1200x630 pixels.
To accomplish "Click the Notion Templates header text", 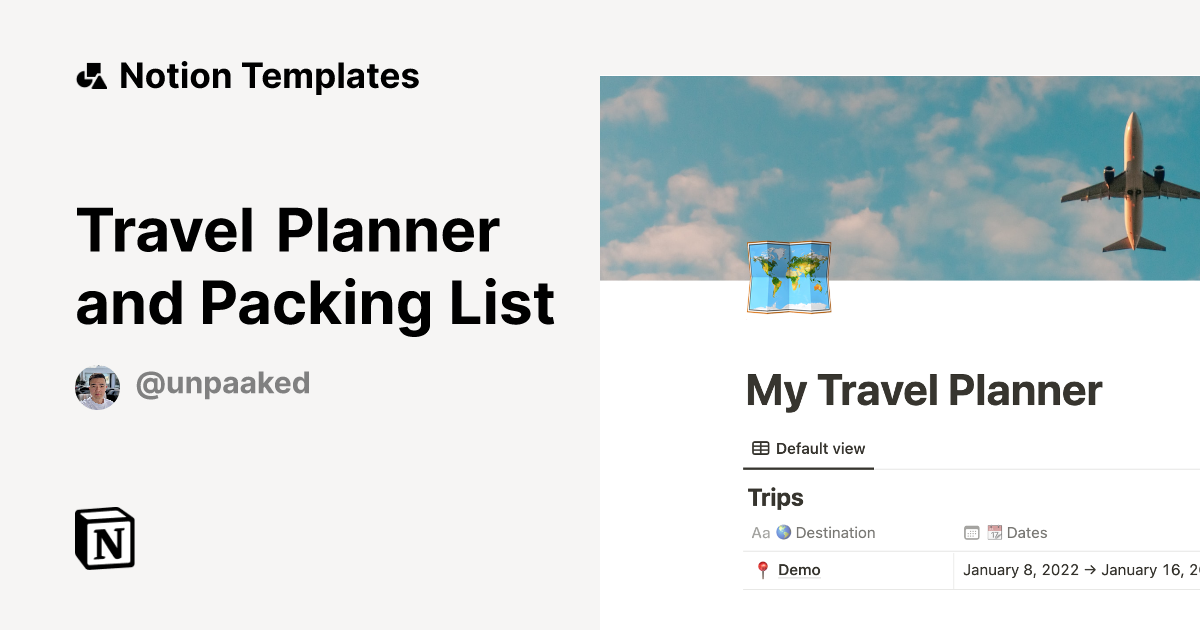I will point(270,75).
